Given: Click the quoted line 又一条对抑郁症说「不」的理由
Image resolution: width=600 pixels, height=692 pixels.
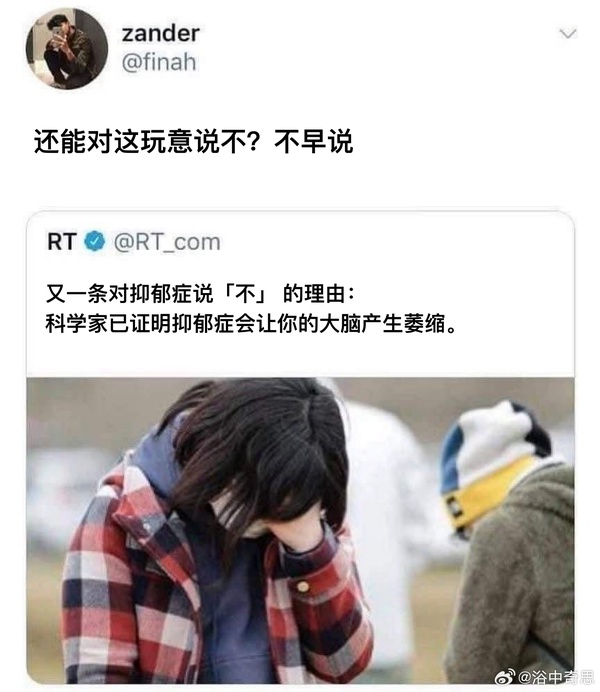Looking at the screenshot, I should [x=200, y=293].
